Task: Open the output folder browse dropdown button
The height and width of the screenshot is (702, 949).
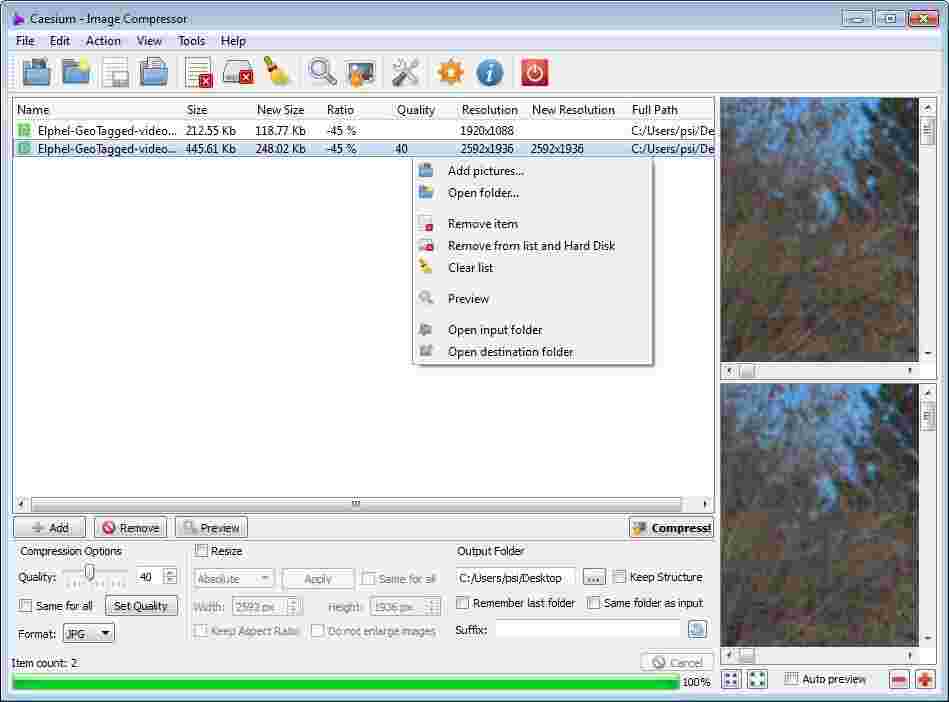Action: point(594,577)
